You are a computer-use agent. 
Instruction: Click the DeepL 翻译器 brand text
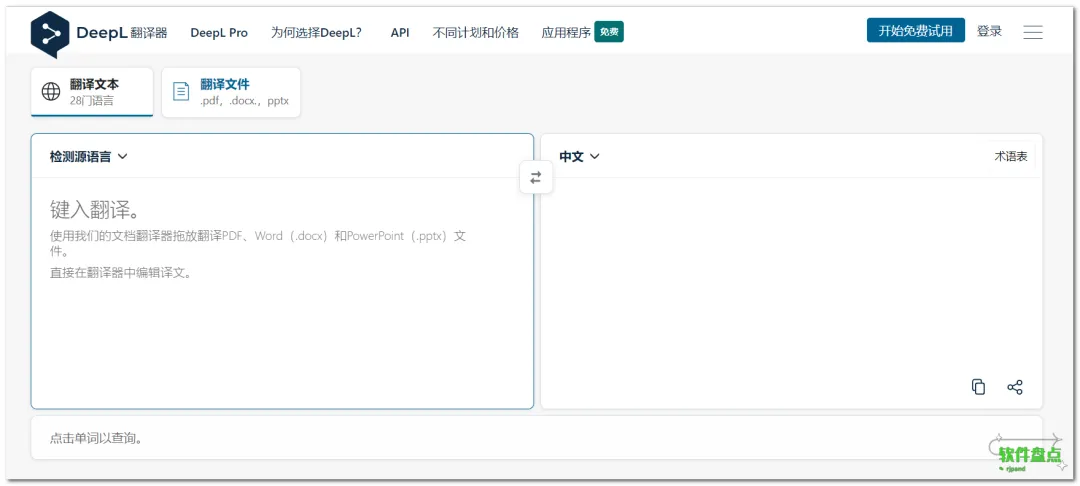[122, 32]
